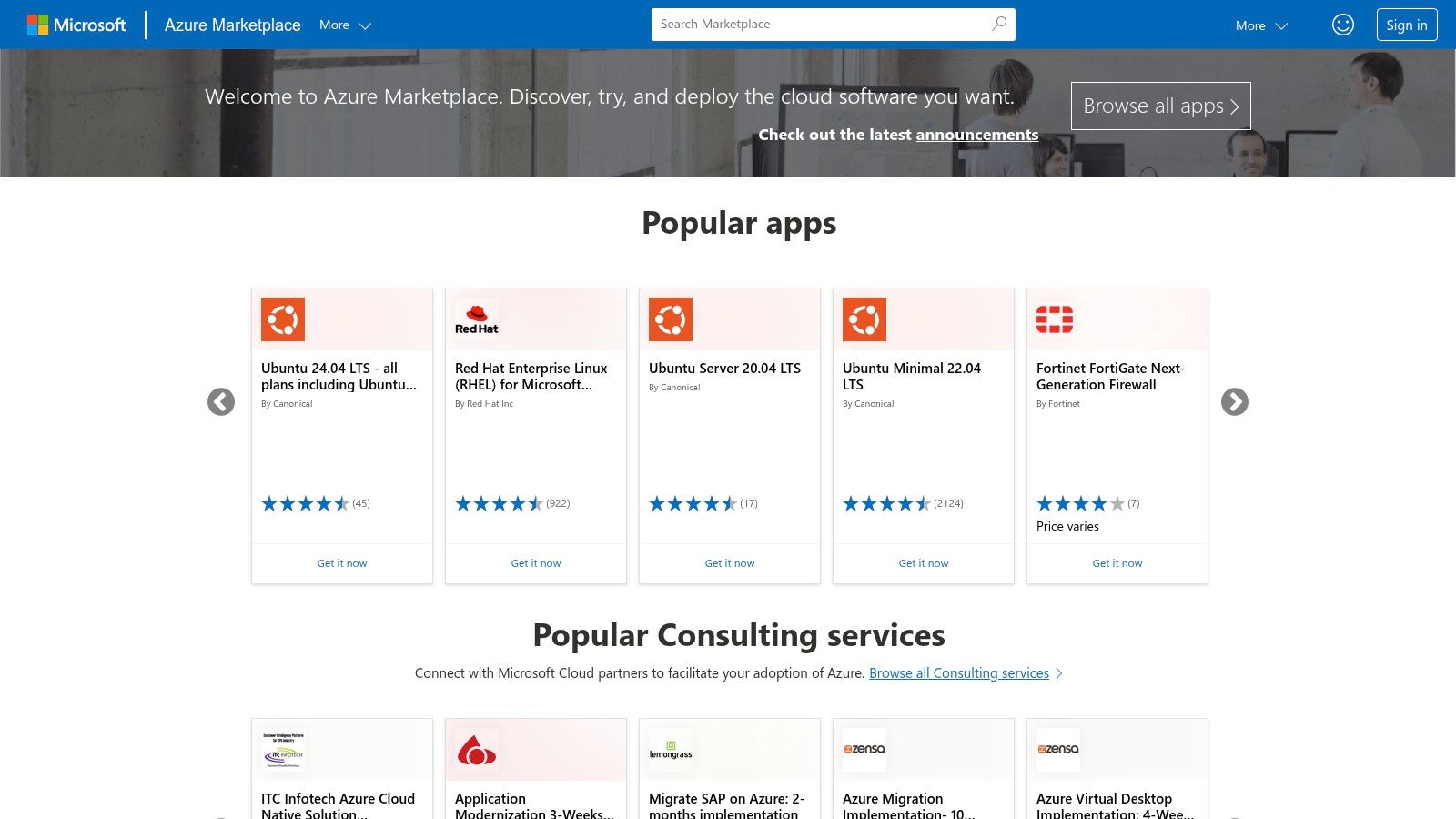This screenshot has width=1456, height=819.
Task: Click the Microsoft logo
Action: 76,25
